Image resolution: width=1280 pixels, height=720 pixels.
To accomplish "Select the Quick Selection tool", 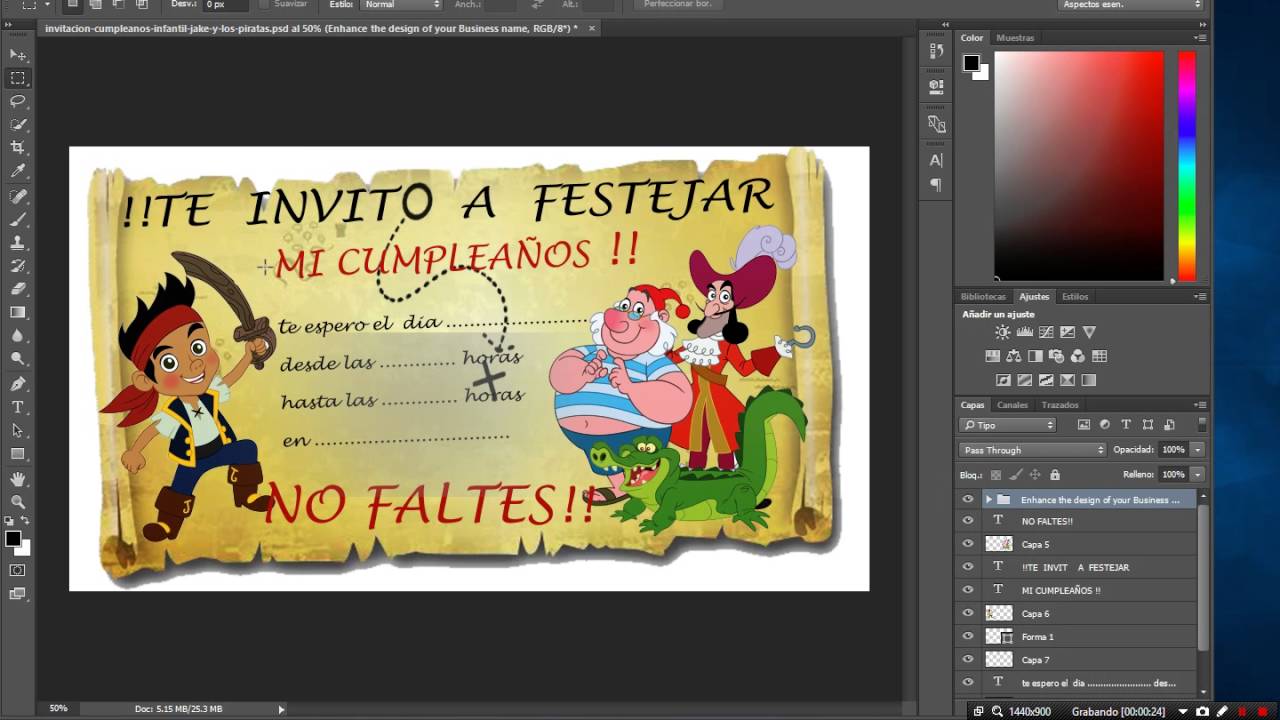I will (x=18, y=125).
